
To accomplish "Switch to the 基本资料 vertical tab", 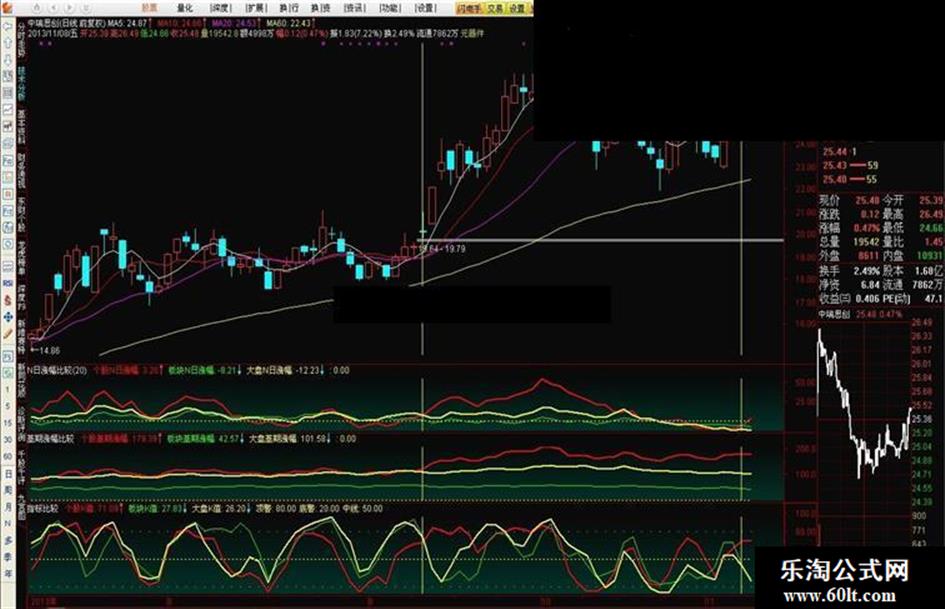I will pos(22,127).
